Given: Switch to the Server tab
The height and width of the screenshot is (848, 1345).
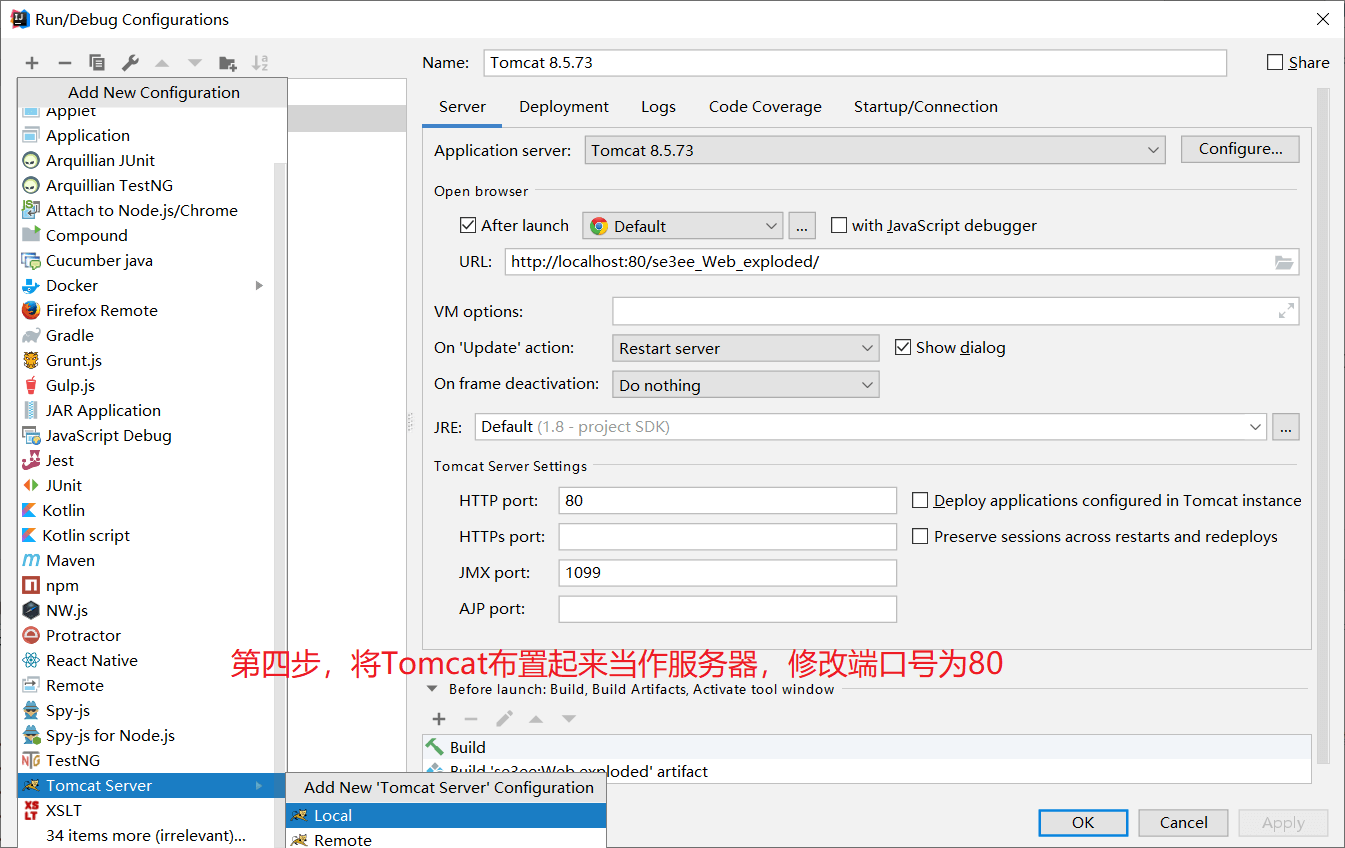Looking at the screenshot, I should pyautogui.click(x=462, y=107).
